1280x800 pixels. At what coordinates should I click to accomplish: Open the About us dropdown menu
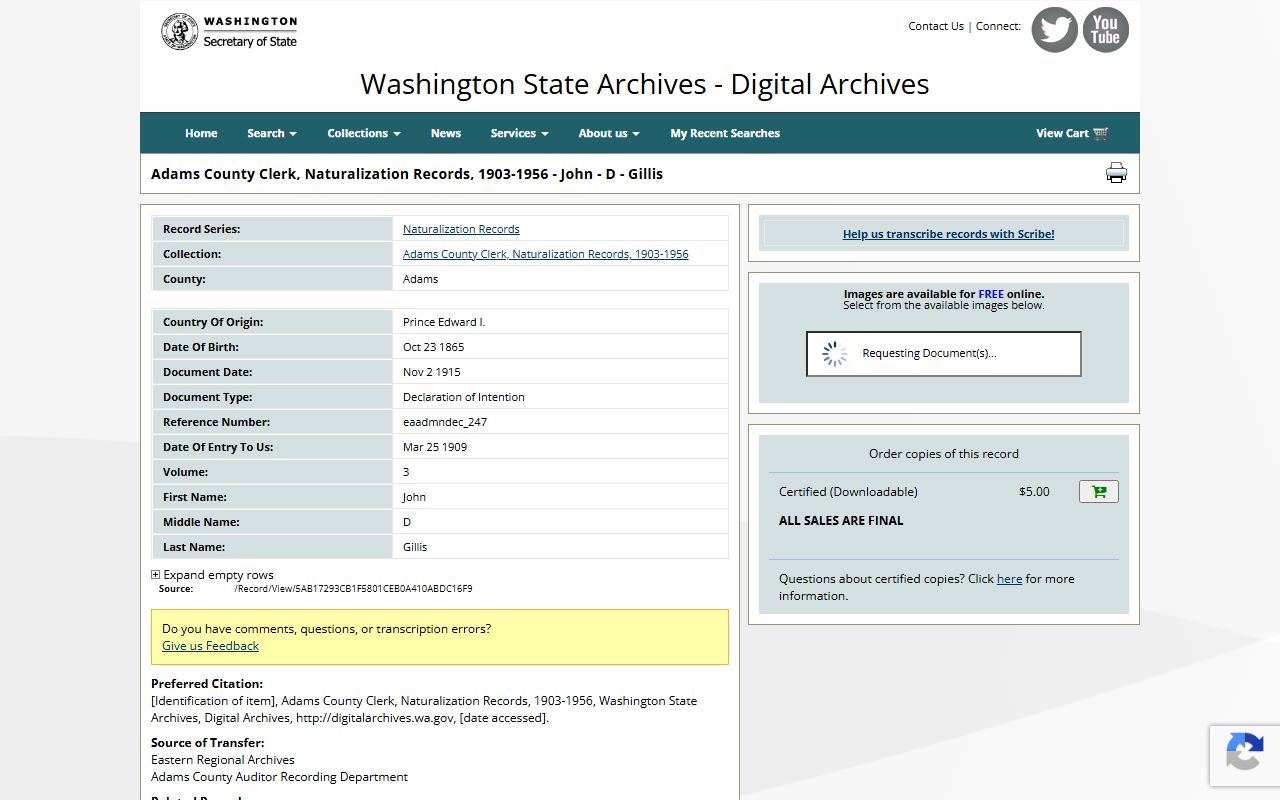(609, 133)
